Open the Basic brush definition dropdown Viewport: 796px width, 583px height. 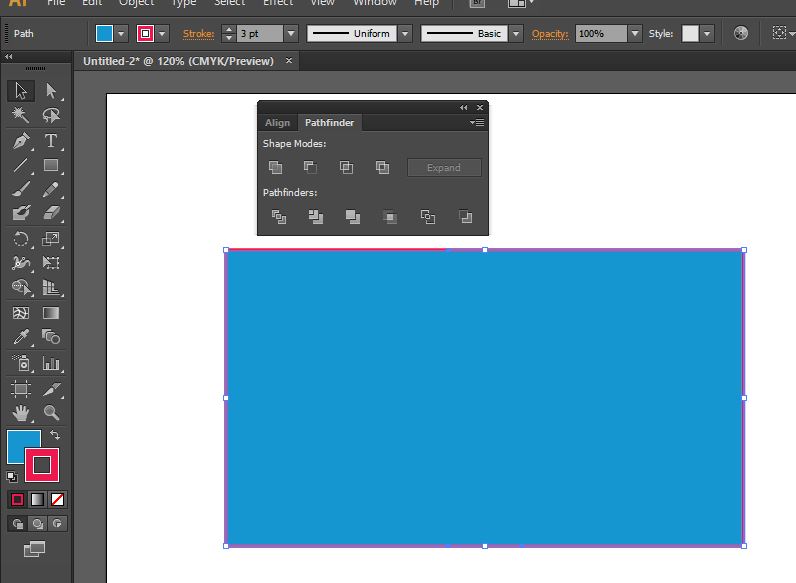pos(516,33)
